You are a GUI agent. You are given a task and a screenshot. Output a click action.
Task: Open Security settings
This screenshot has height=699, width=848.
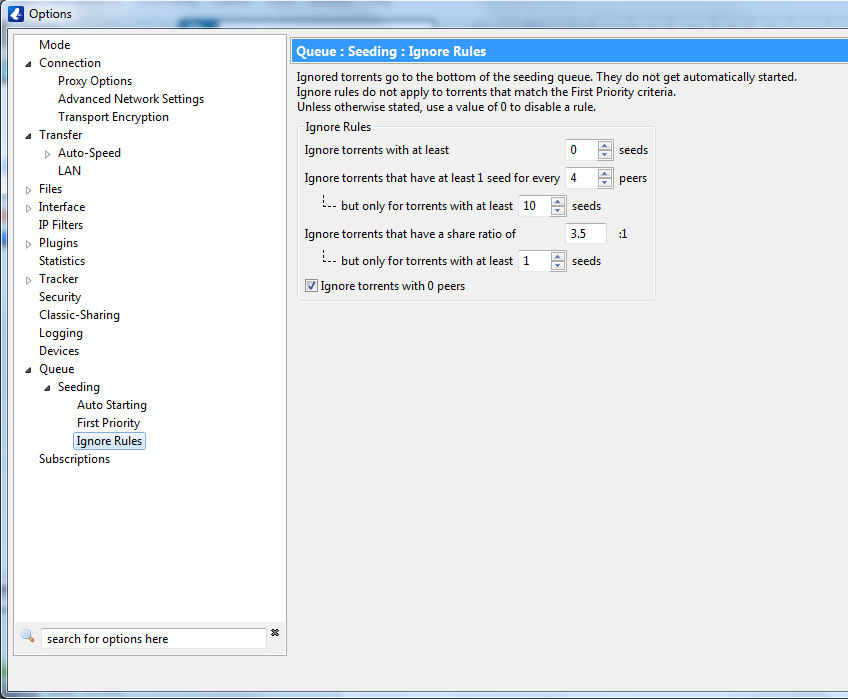[60, 297]
